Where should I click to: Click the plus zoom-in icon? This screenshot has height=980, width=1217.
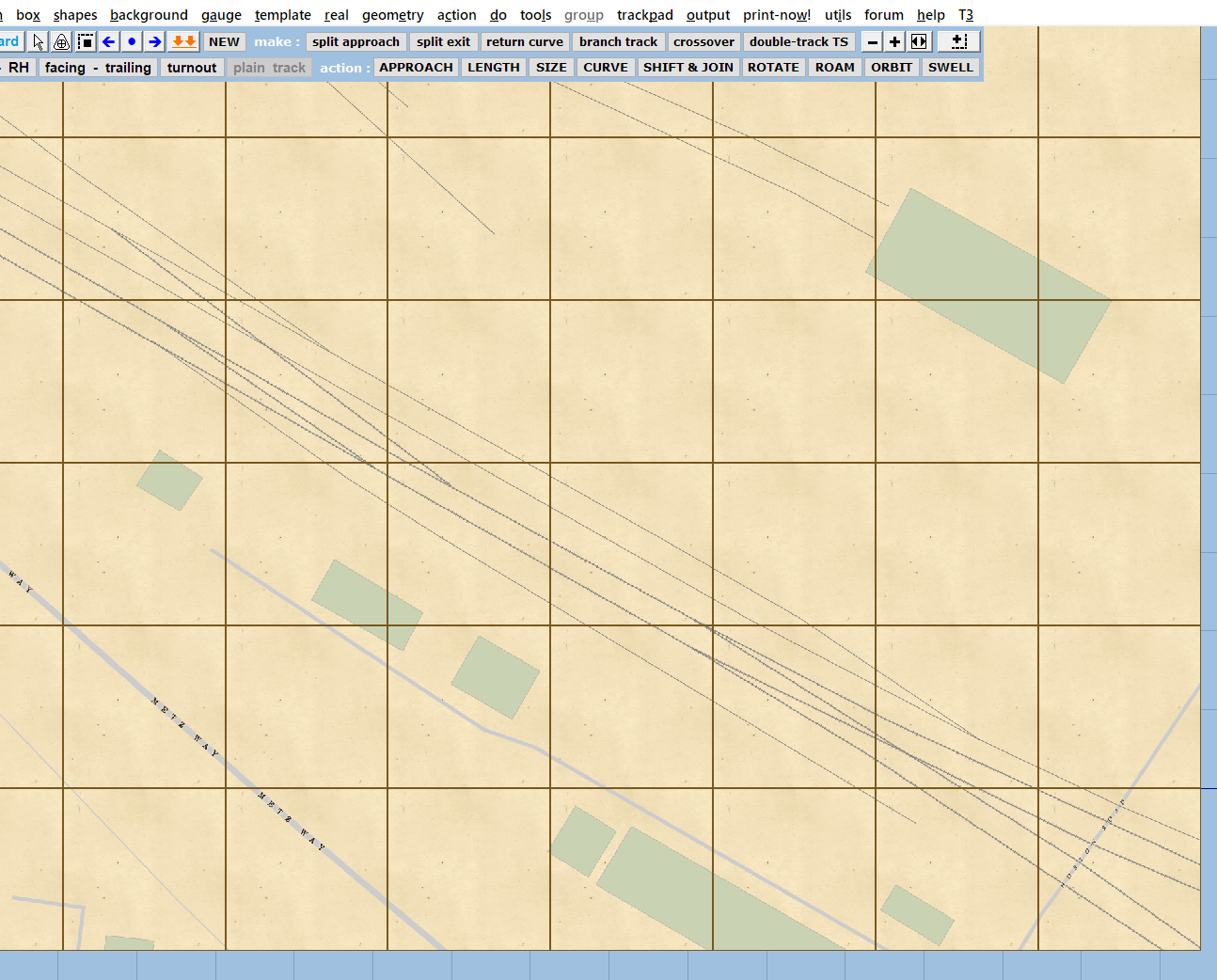(x=894, y=41)
